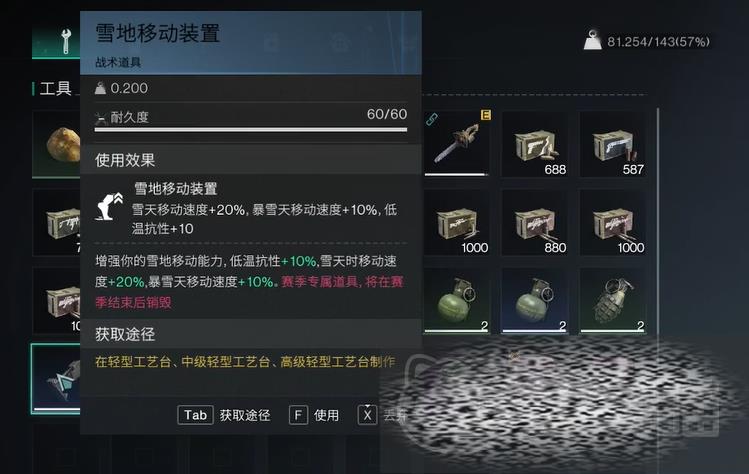Select the wrench tools tab icon
Screen dimensions: 749x474
pos(65,41)
